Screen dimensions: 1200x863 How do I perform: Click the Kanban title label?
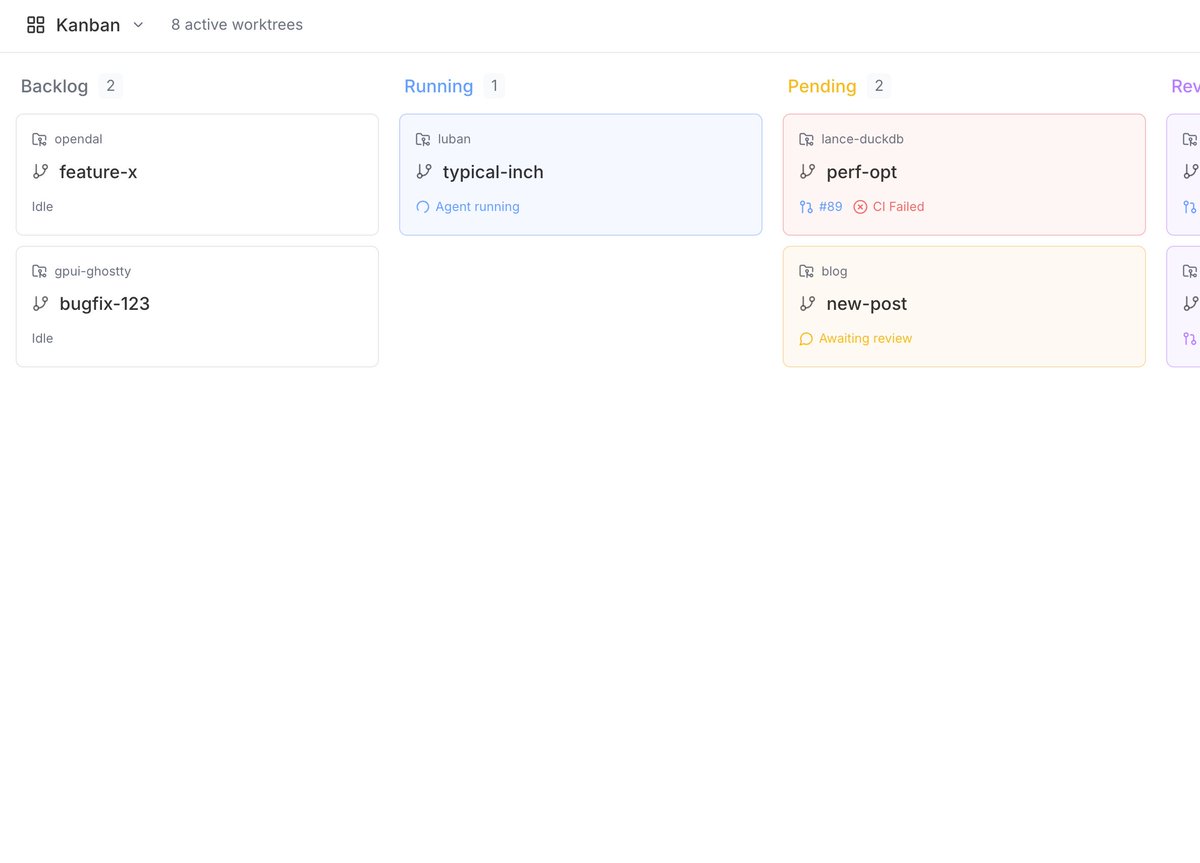[x=88, y=25]
